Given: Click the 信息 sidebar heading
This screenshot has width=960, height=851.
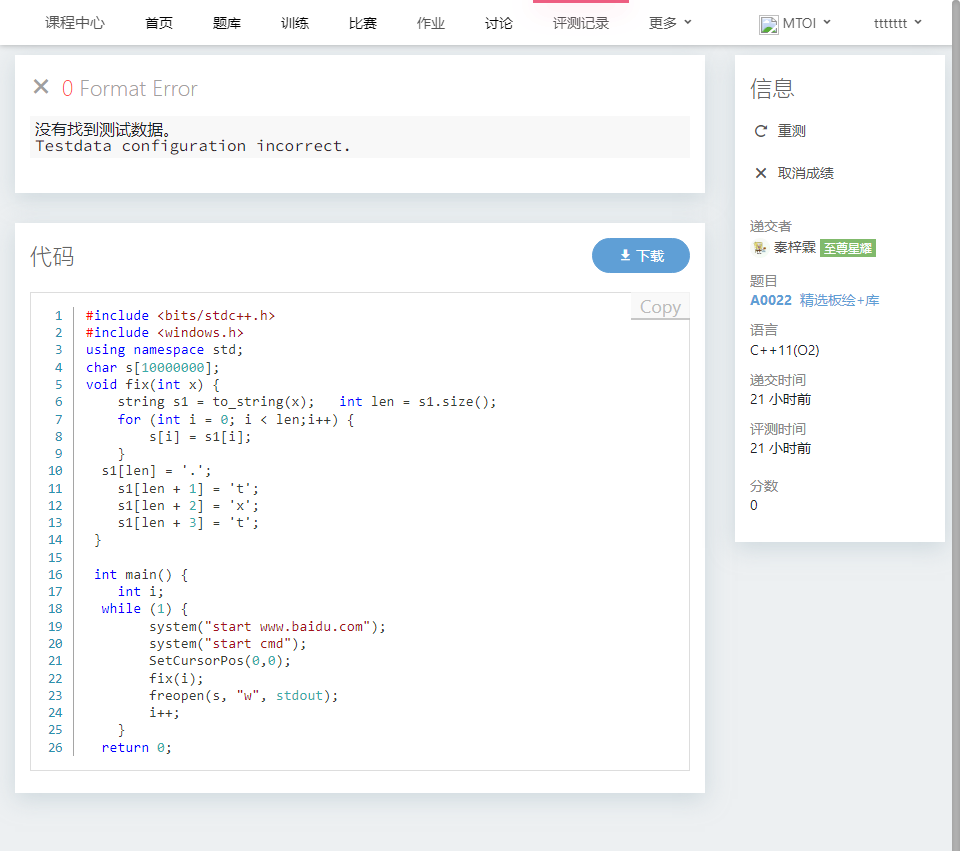Looking at the screenshot, I should [772, 89].
